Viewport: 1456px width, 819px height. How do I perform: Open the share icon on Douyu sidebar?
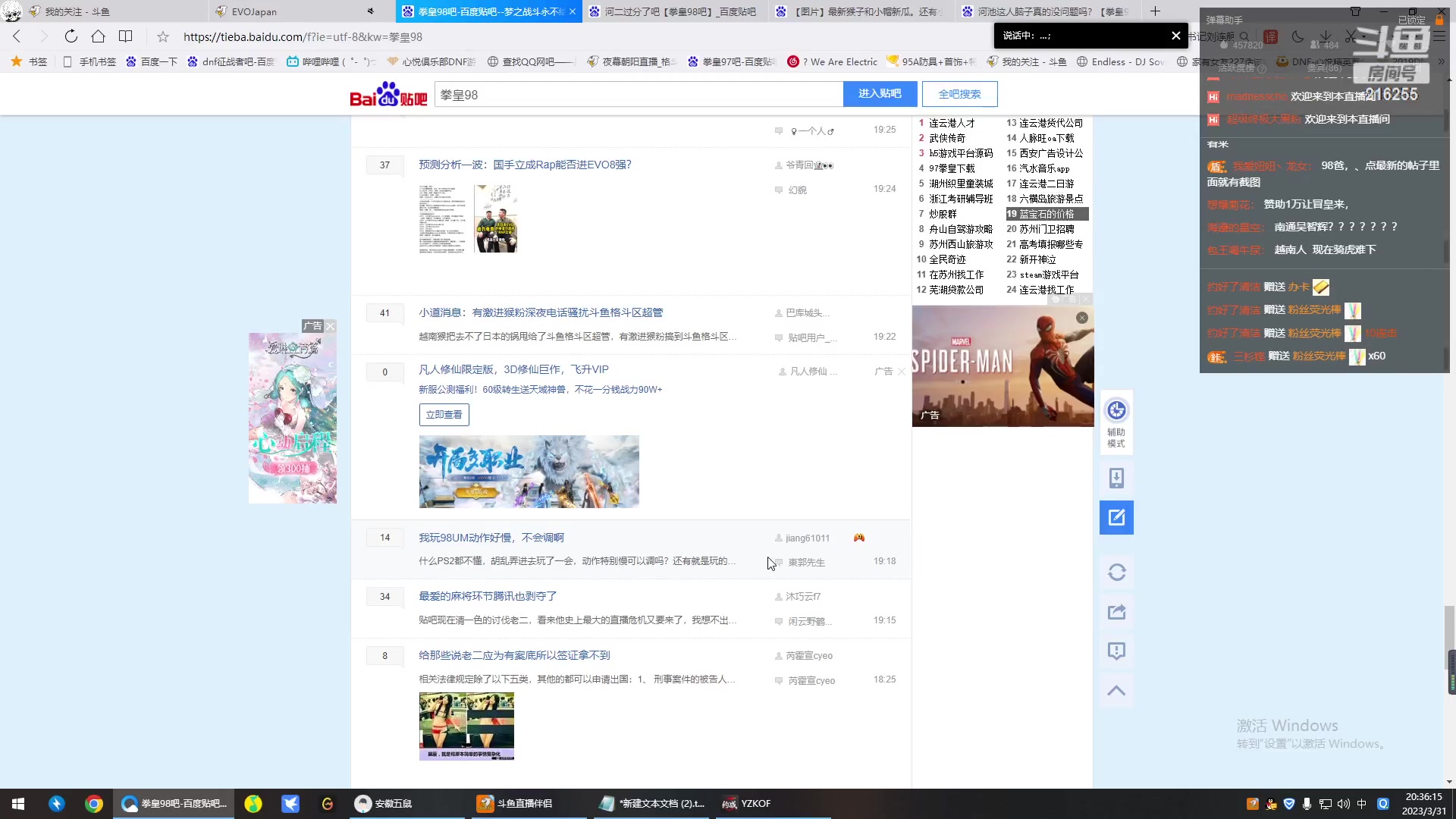pos(1116,612)
